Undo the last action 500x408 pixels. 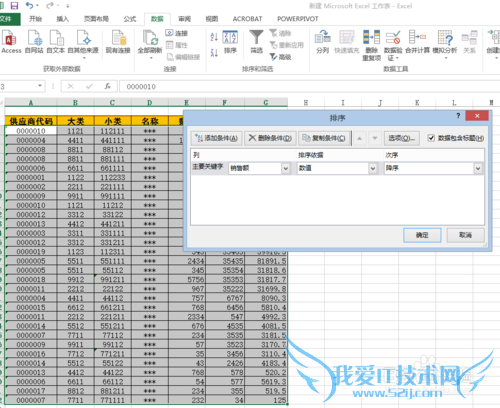pos(30,5)
